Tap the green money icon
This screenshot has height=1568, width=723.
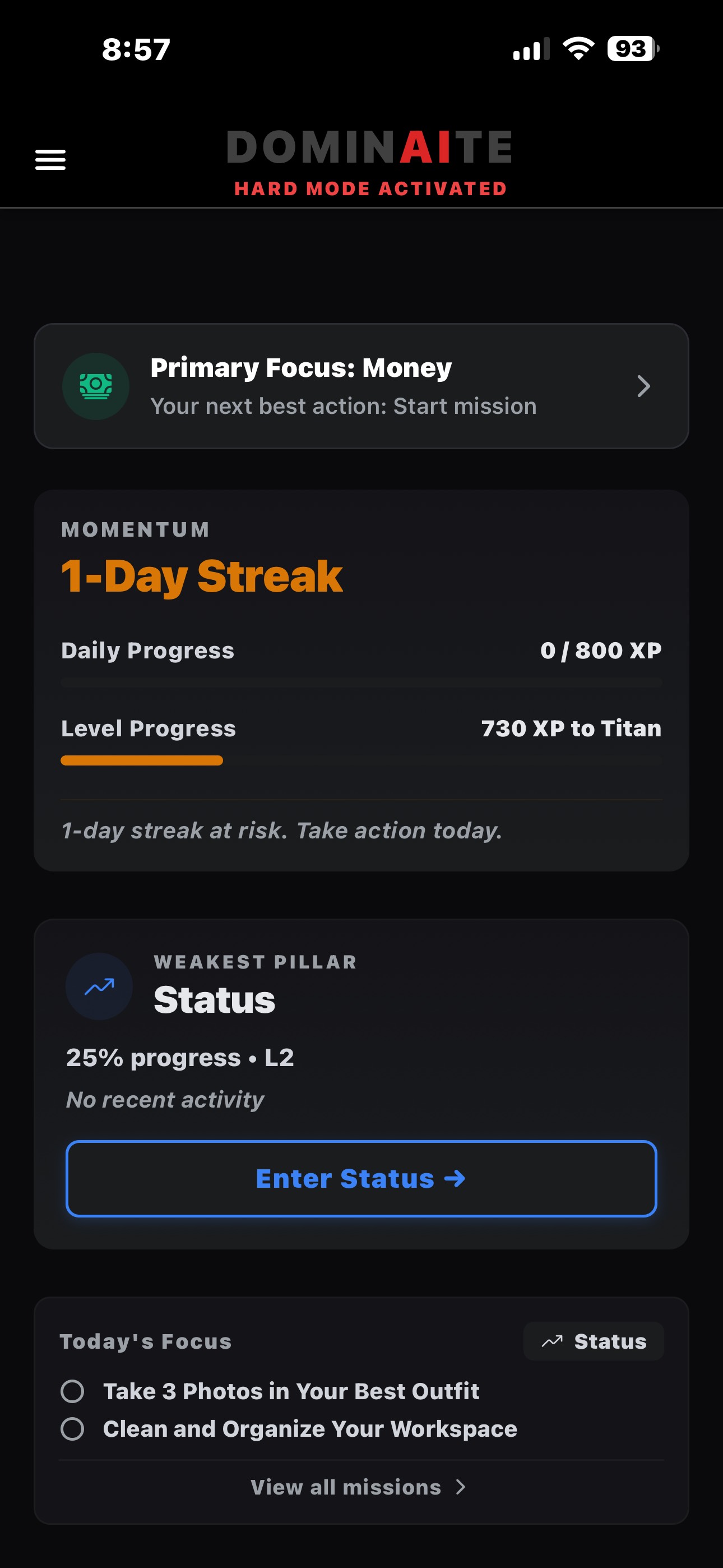pyautogui.click(x=95, y=386)
